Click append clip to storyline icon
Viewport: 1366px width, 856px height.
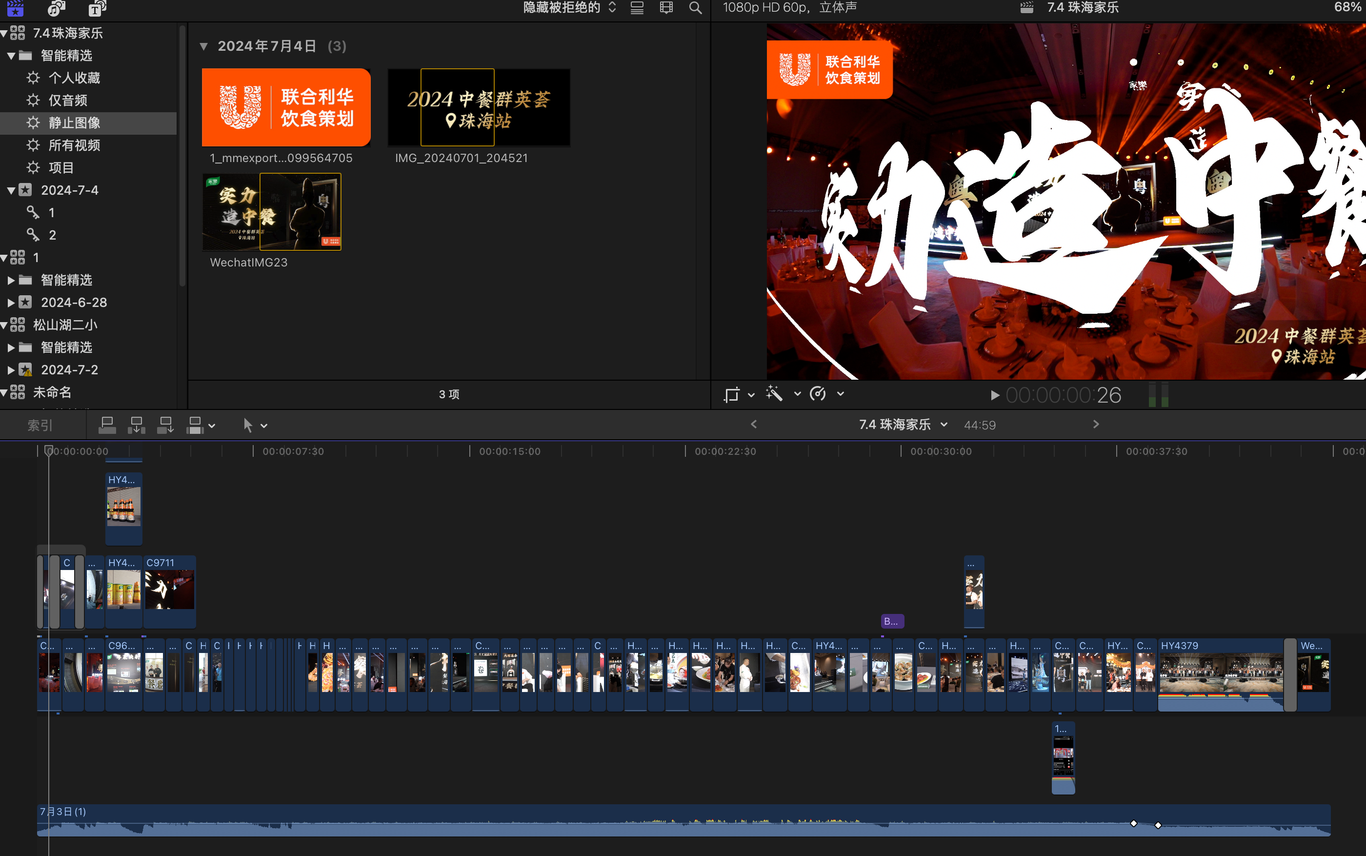166,425
